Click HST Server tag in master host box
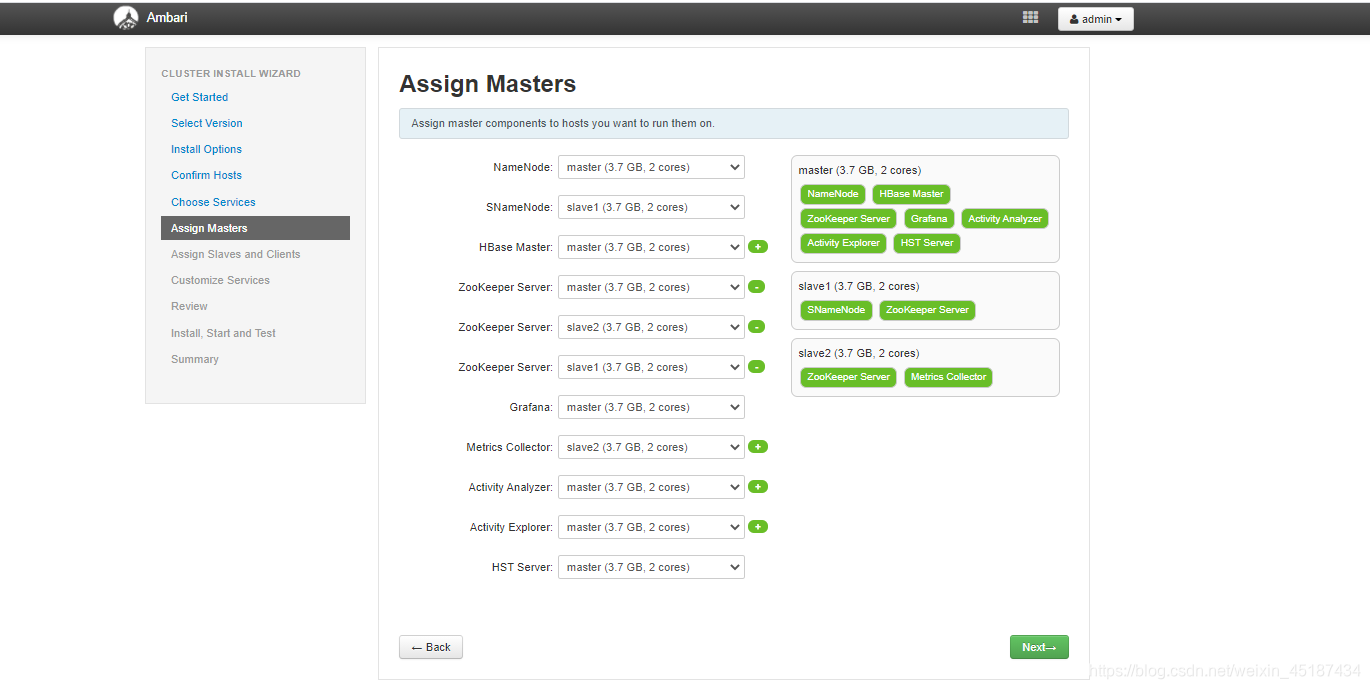 [927, 243]
